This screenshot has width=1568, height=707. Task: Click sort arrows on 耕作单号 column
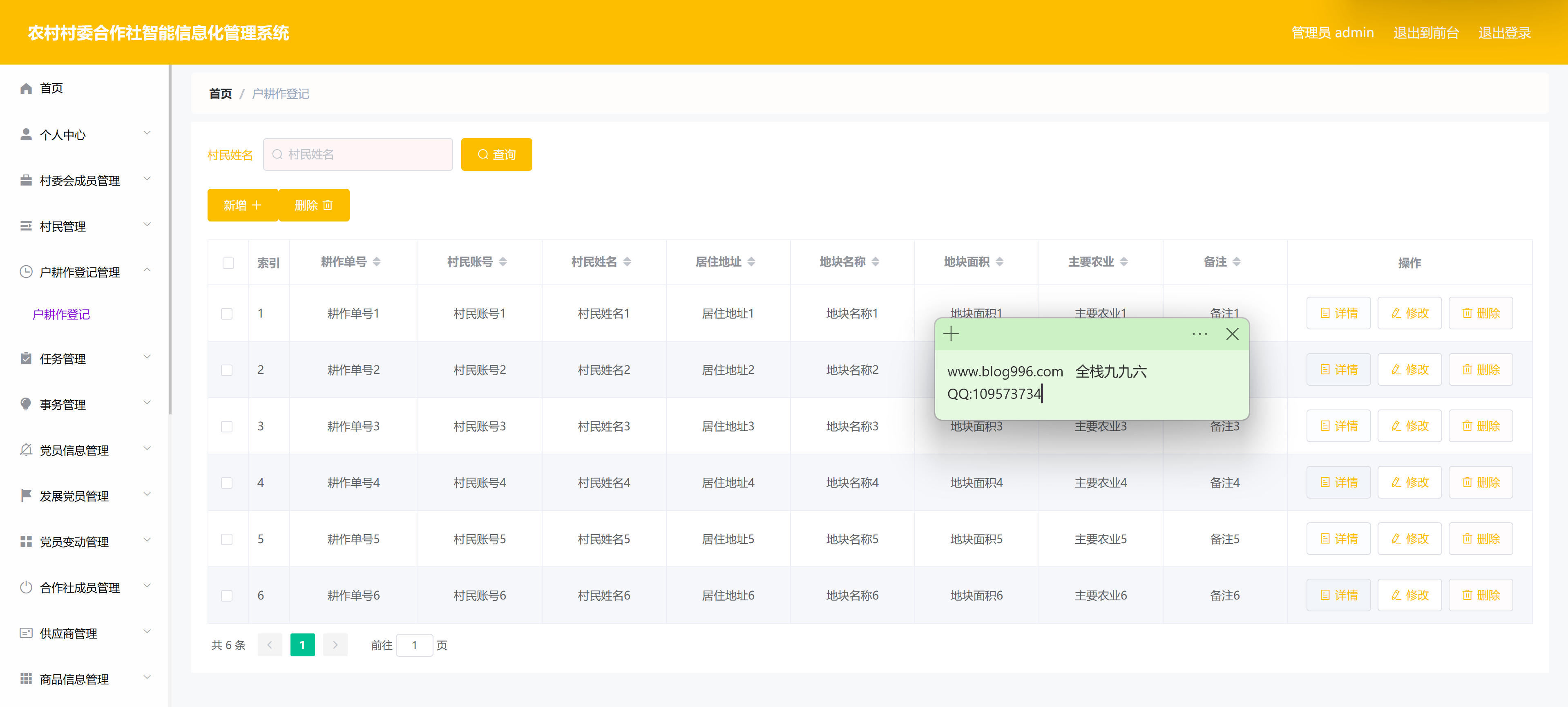[x=377, y=262]
